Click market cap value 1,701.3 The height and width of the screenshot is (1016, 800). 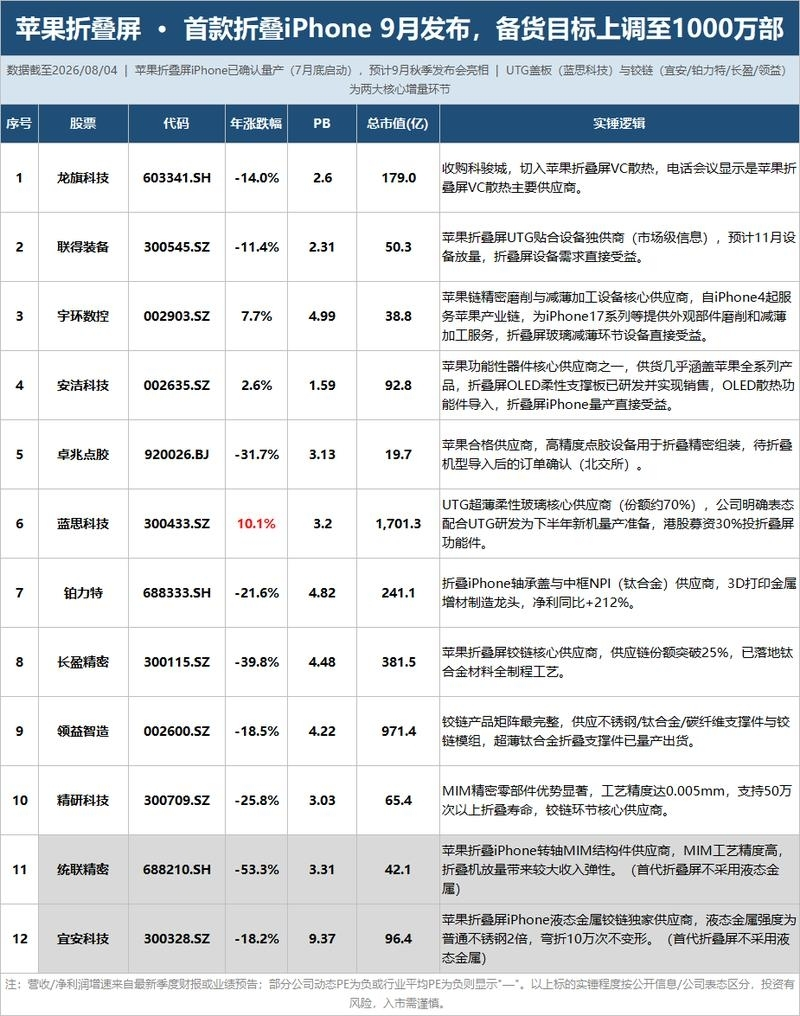click(x=398, y=524)
